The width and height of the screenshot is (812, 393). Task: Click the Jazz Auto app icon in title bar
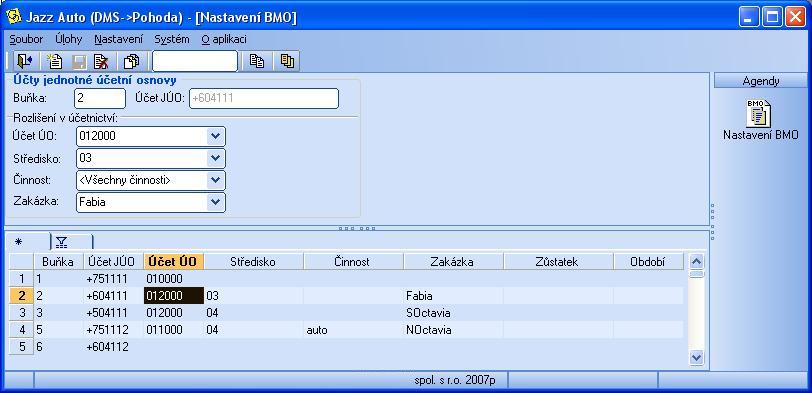[14, 17]
